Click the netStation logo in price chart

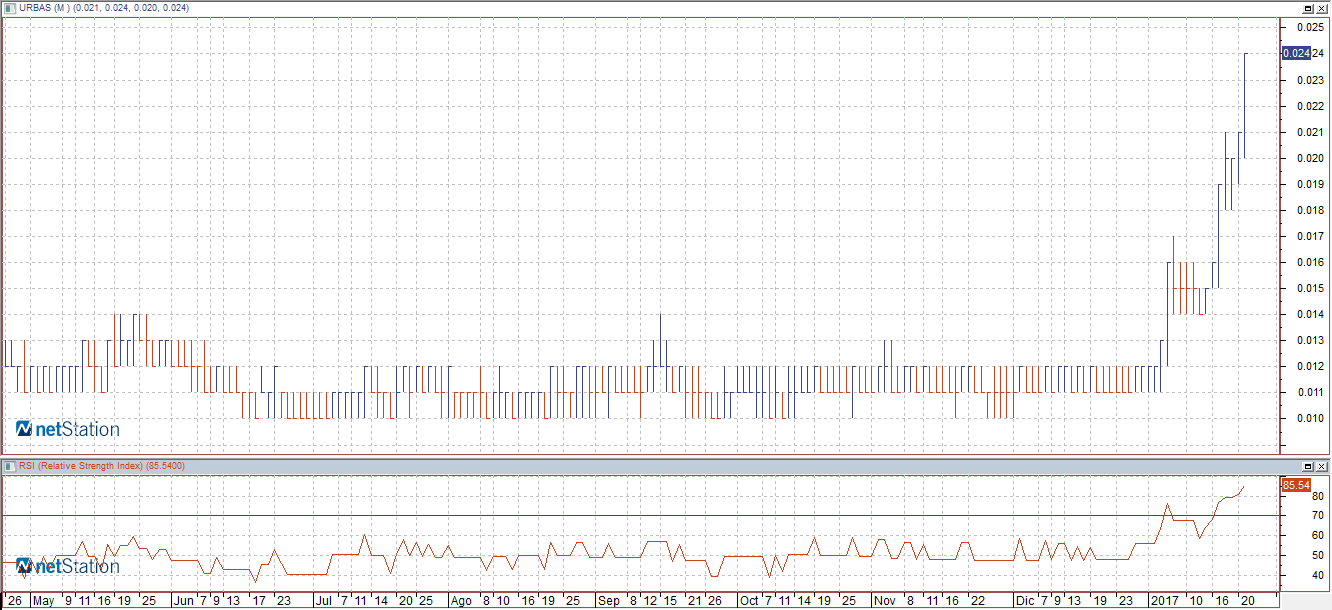[x=67, y=429]
